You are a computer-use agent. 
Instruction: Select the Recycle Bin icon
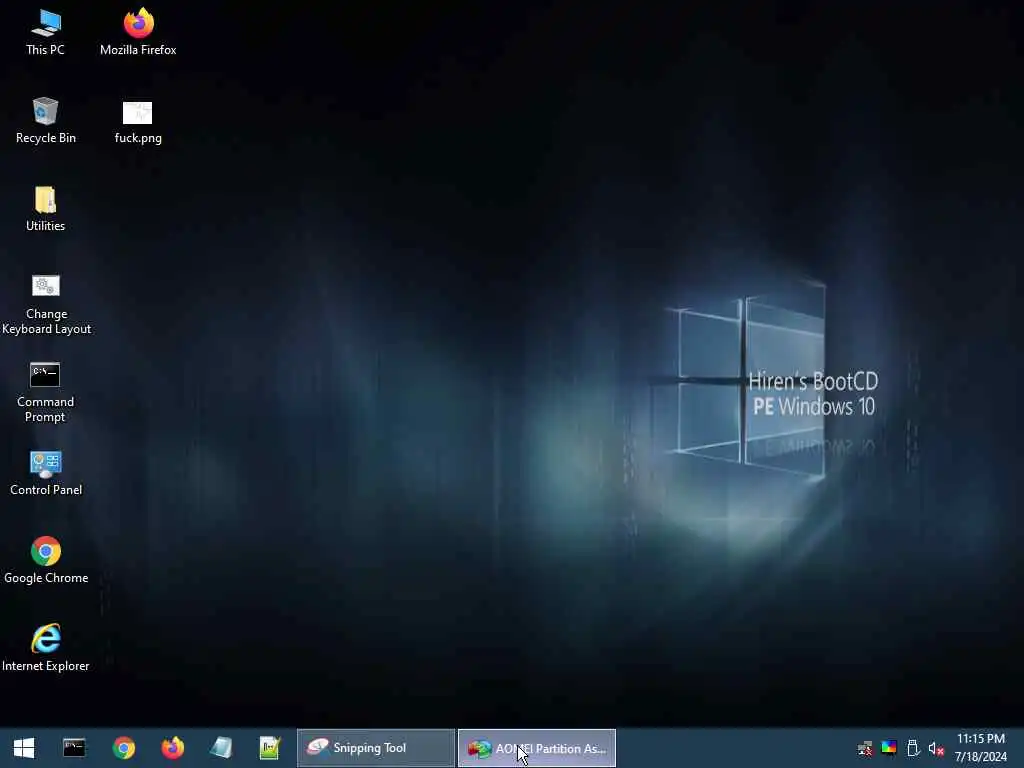point(45,120)
